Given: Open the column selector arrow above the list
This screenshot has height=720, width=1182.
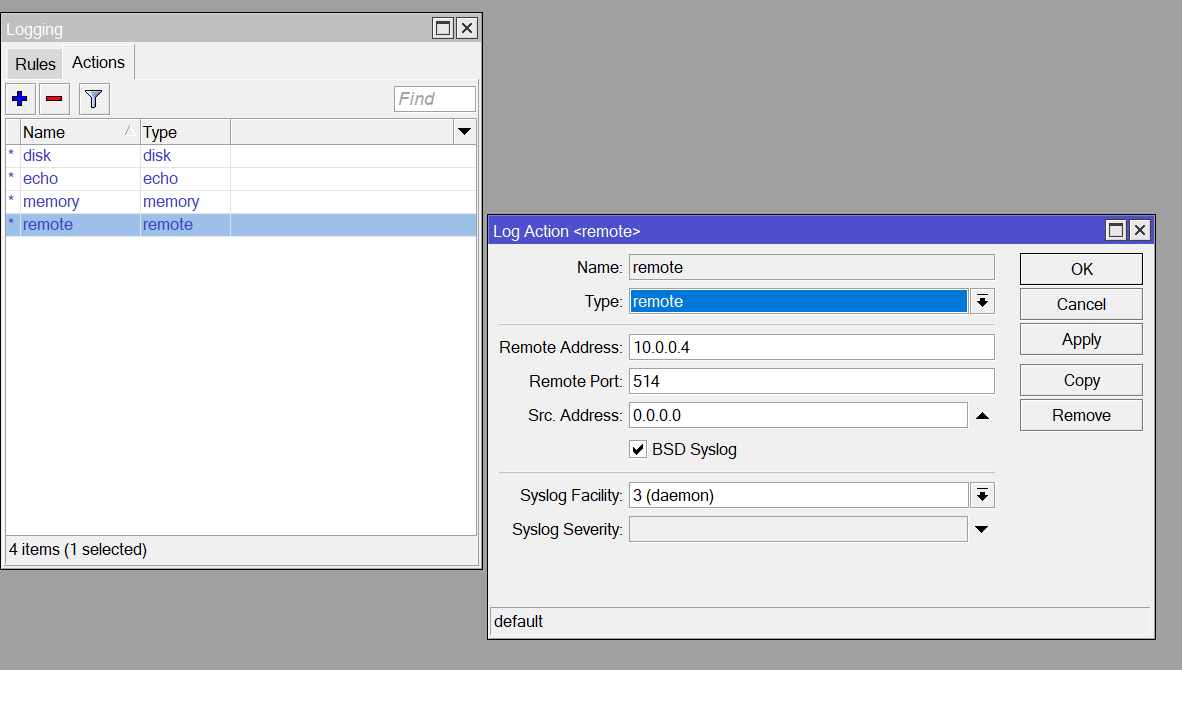Looking at the screenshot, I should pos(464,131).
